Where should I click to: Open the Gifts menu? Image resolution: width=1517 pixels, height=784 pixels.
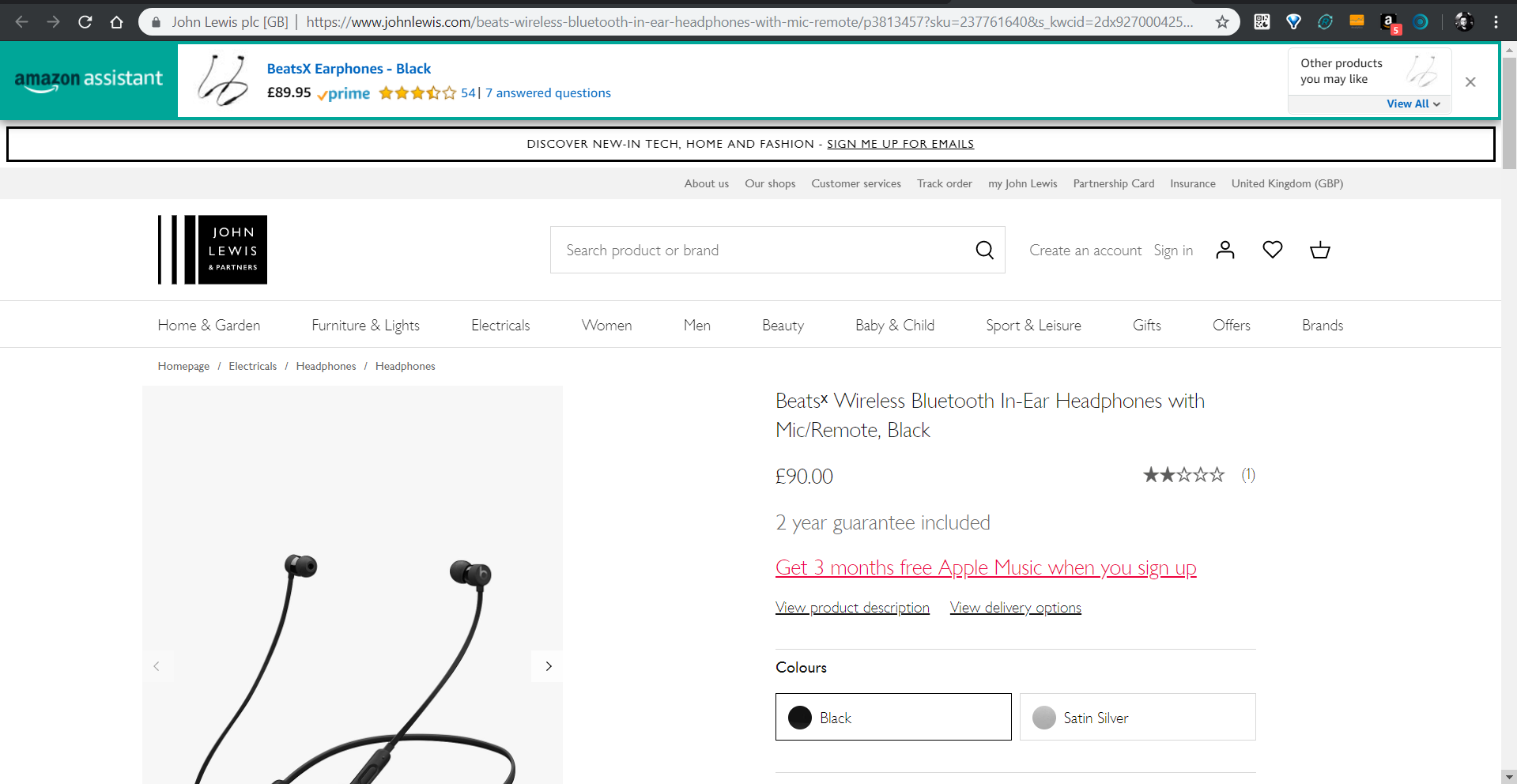pos(1147,325)
